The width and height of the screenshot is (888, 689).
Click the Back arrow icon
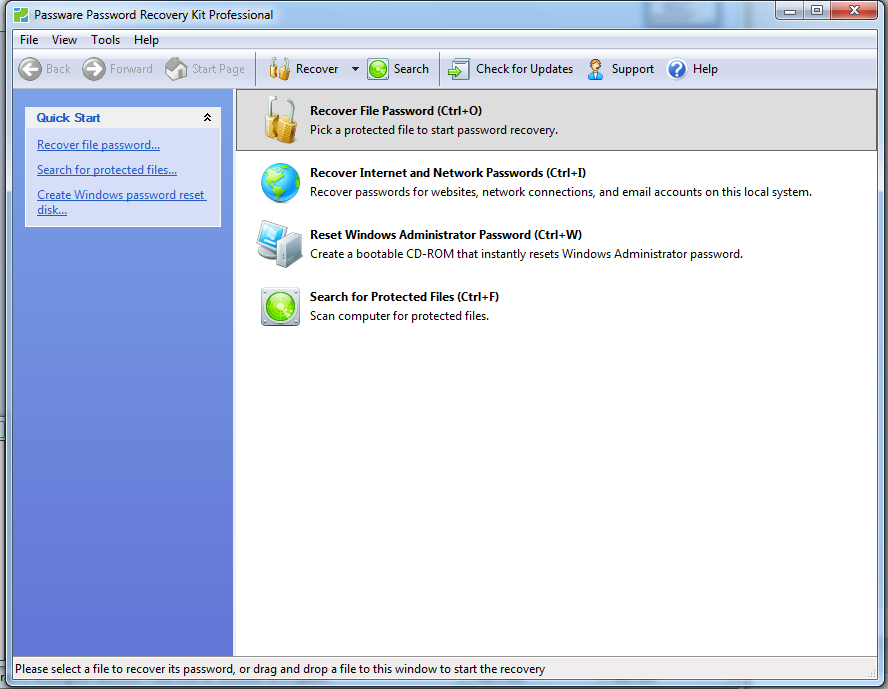tap(29, 69)
